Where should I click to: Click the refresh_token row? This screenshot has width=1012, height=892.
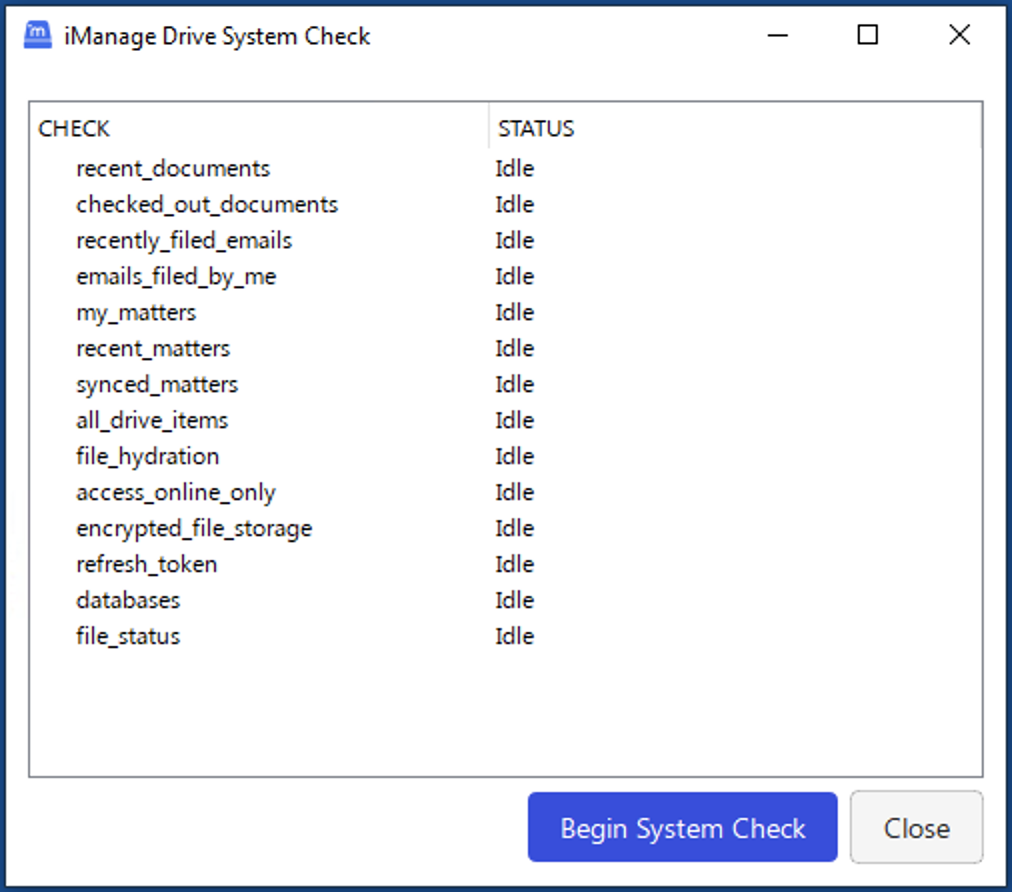click(146, 564)
